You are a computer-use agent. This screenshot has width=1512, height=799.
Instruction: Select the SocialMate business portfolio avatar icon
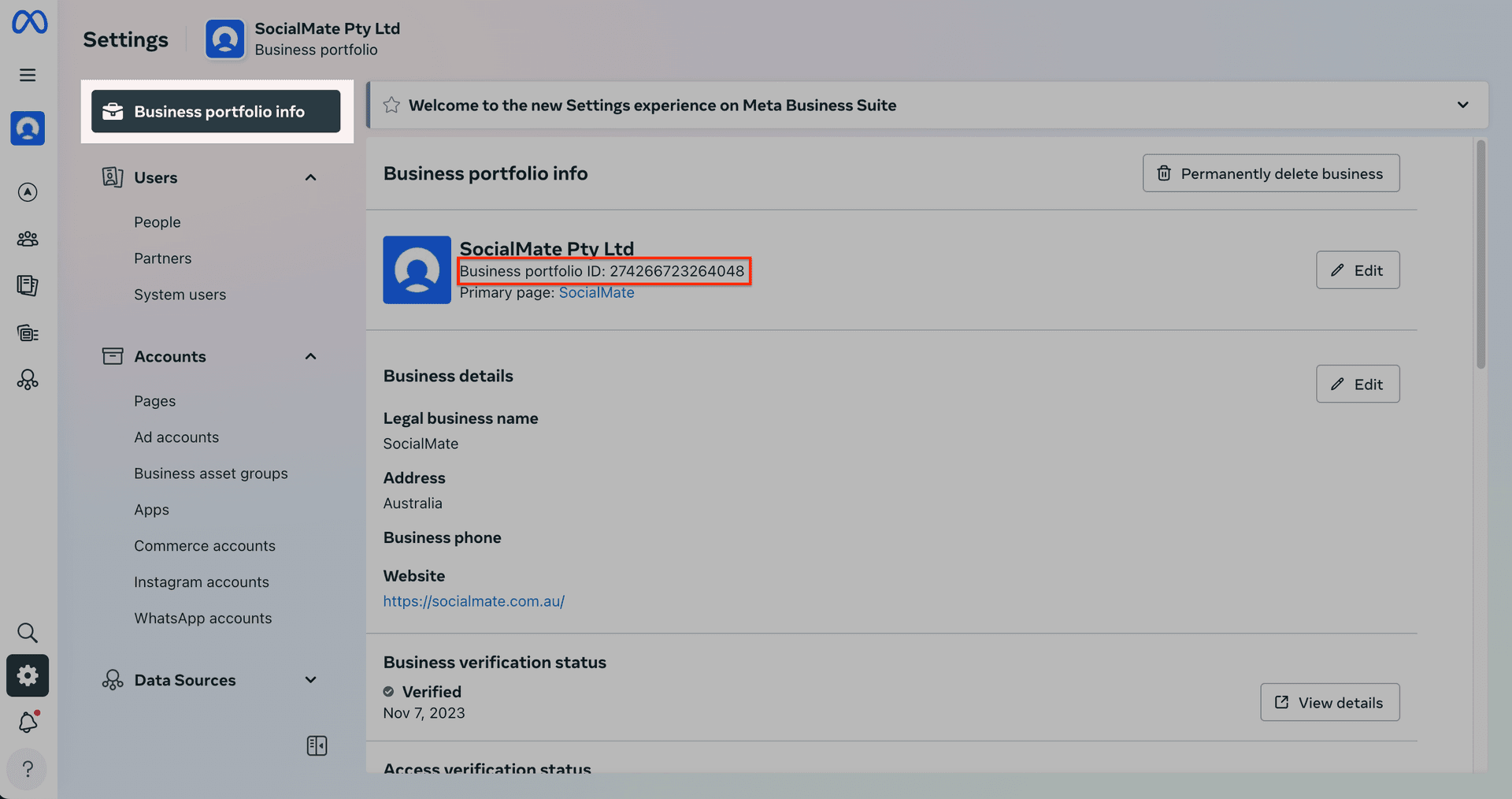(x=28, y=128)
